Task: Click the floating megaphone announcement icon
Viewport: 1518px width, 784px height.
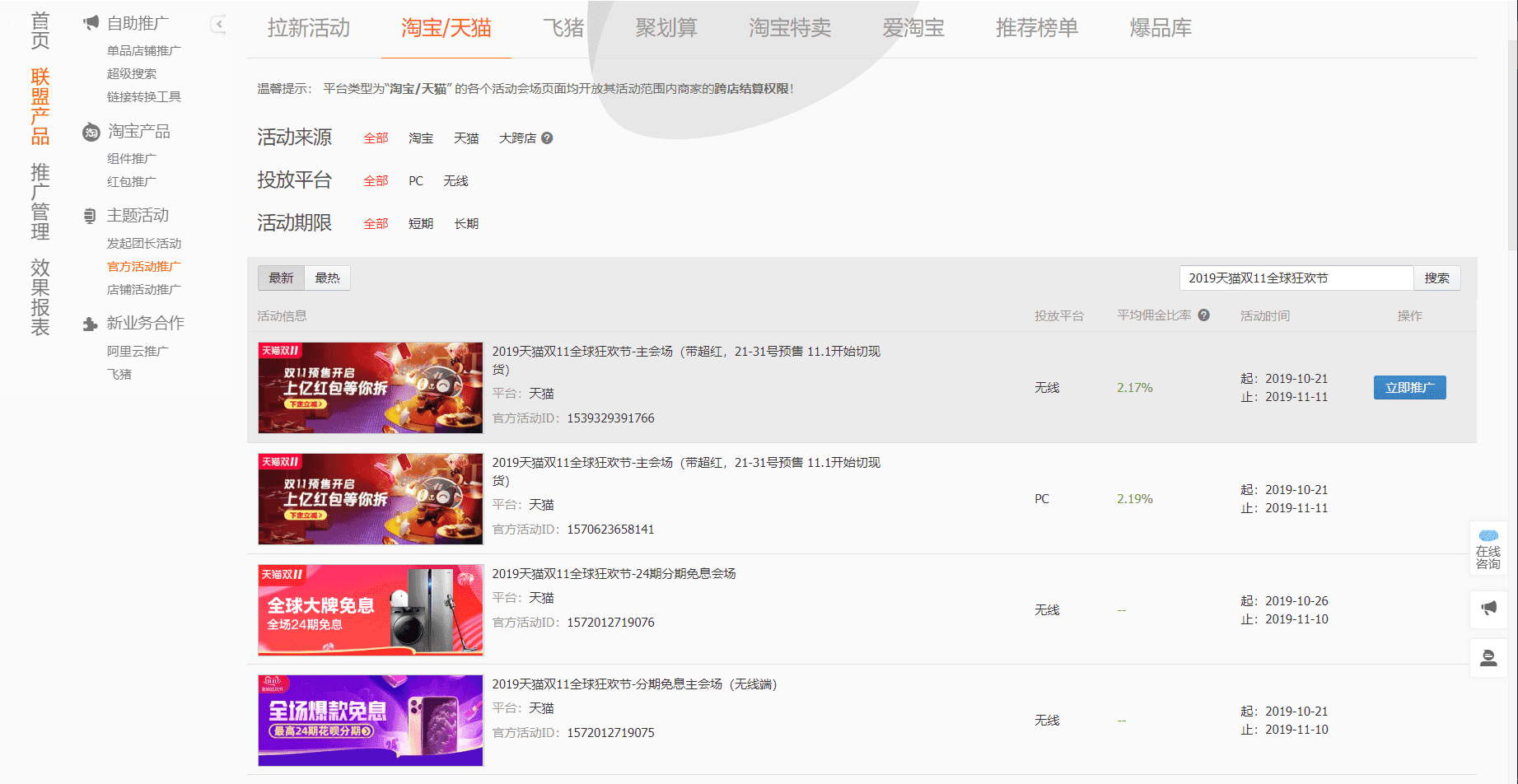Action: [1488, 609]
